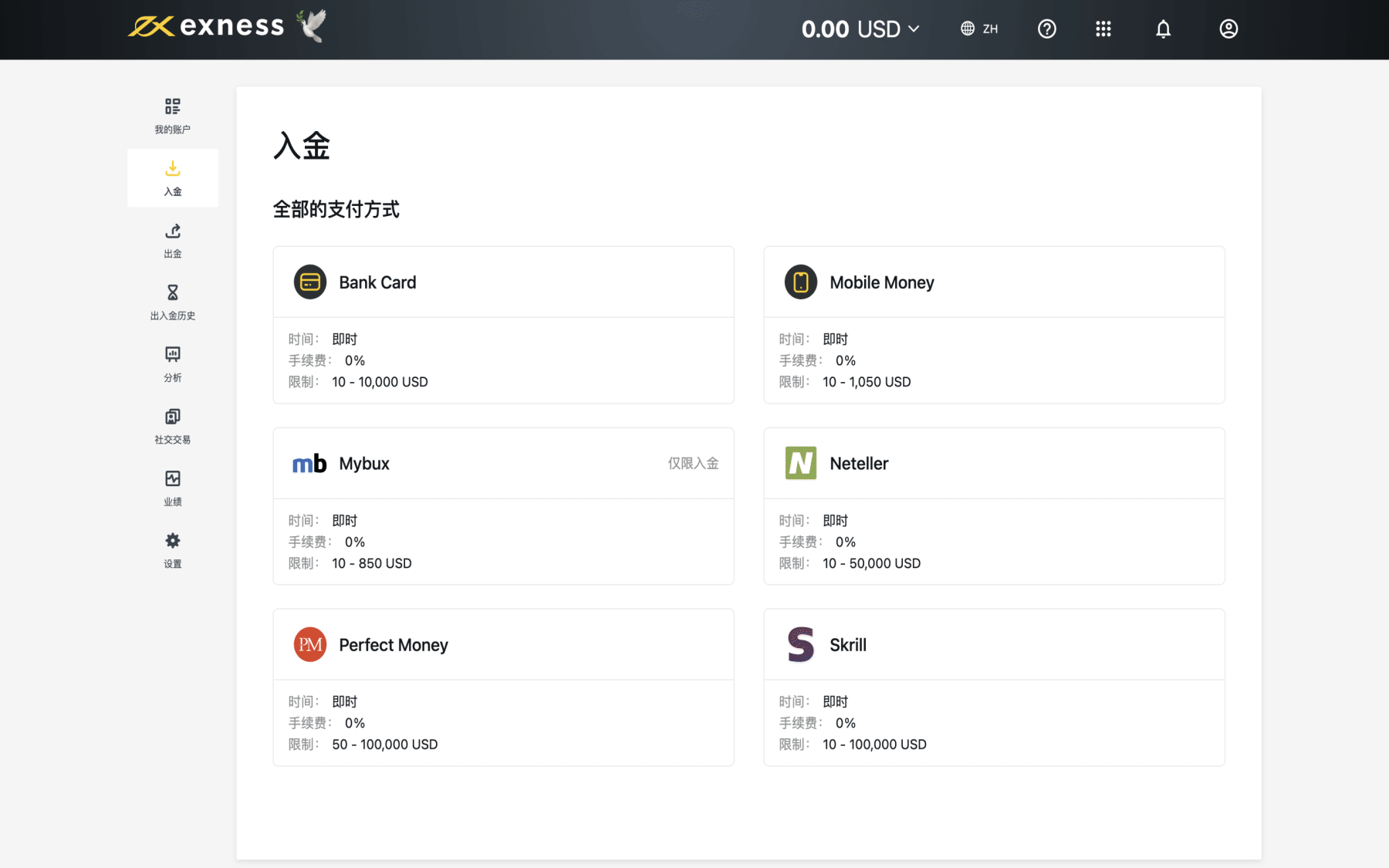The height and width of the screenshot is (868, 1389).
Task: Click the Skrill S logo
Action: (x=801, y=644)
